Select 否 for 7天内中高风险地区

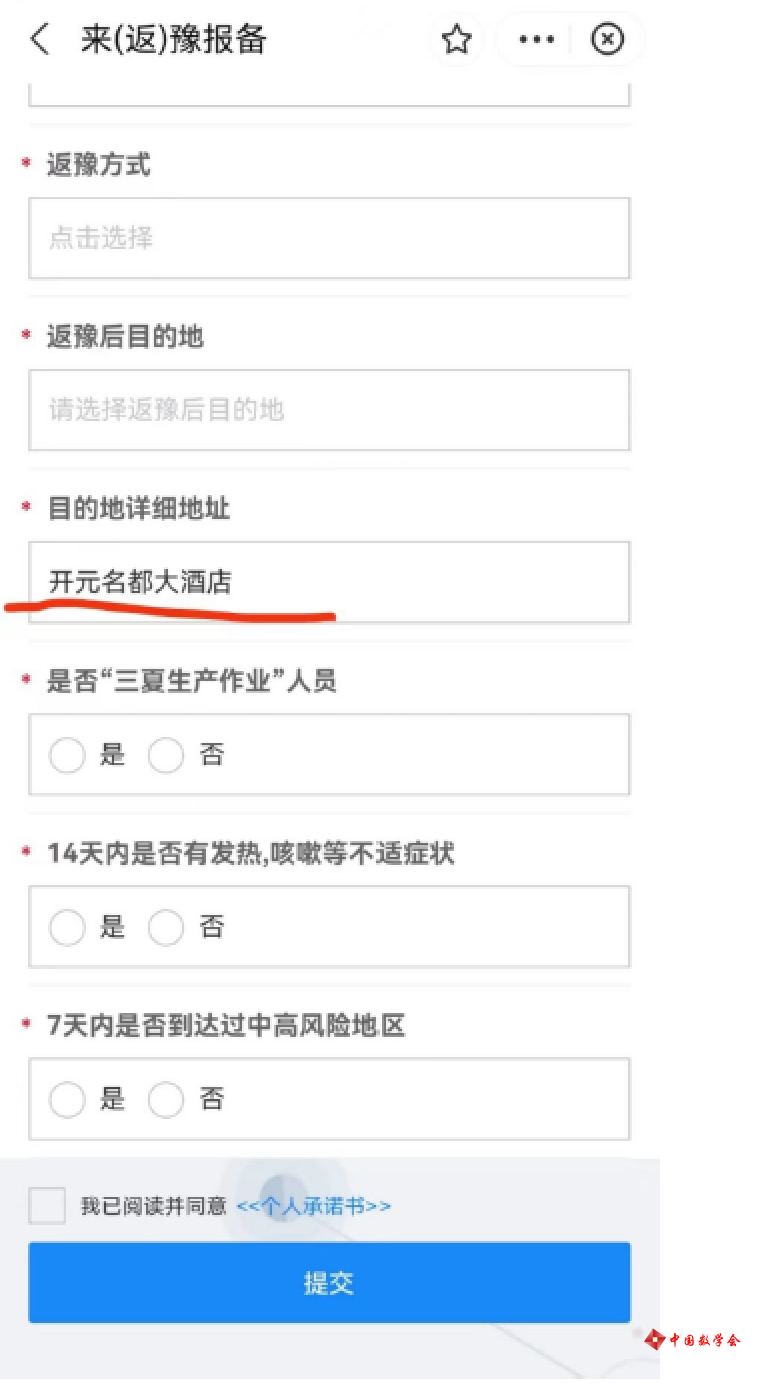click(166, 1099)
